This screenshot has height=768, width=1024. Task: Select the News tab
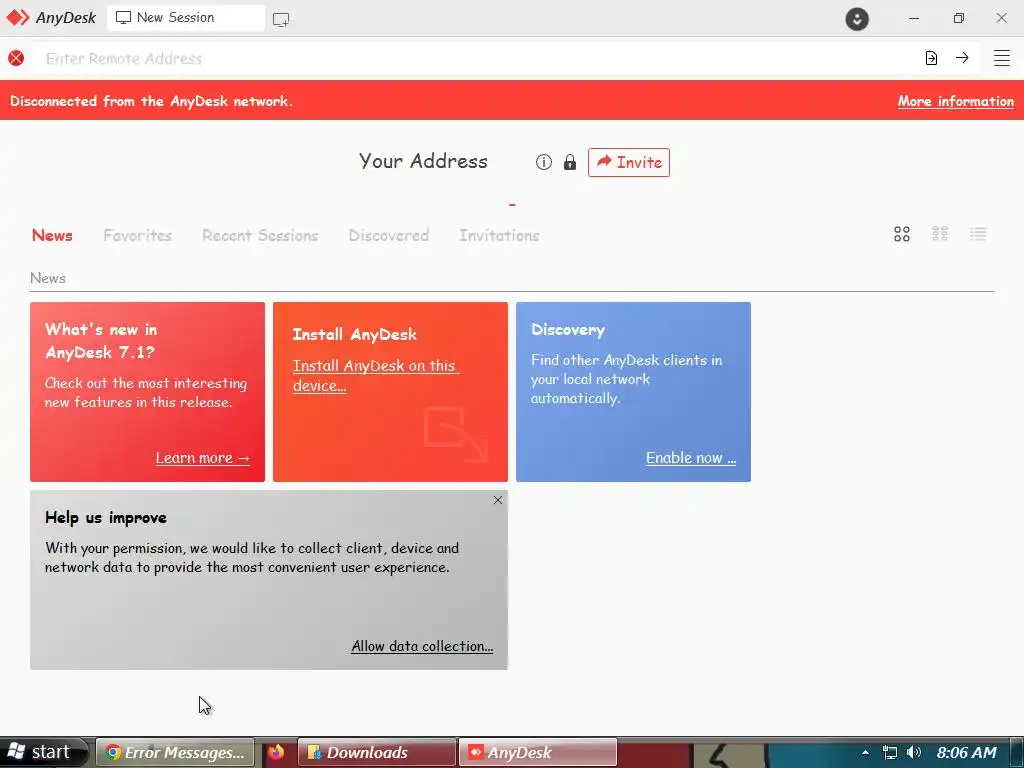[x=52, y=235]
